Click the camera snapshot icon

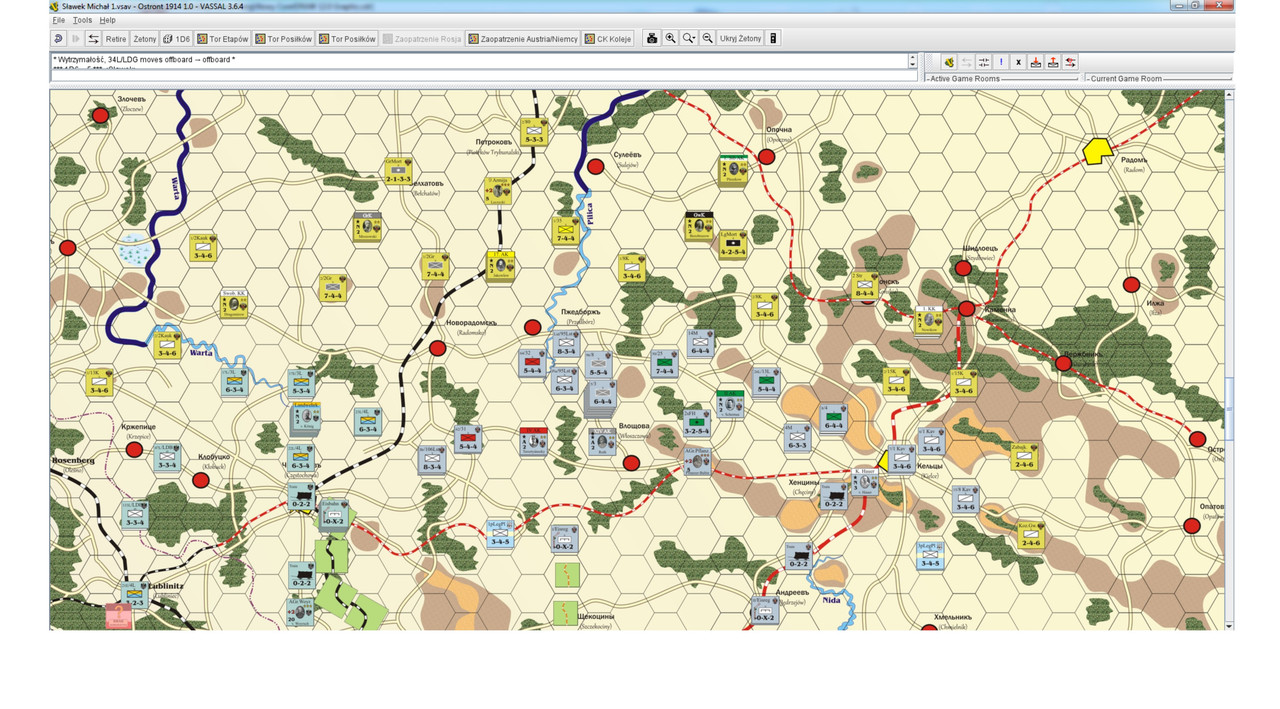[x=652, y=39]
